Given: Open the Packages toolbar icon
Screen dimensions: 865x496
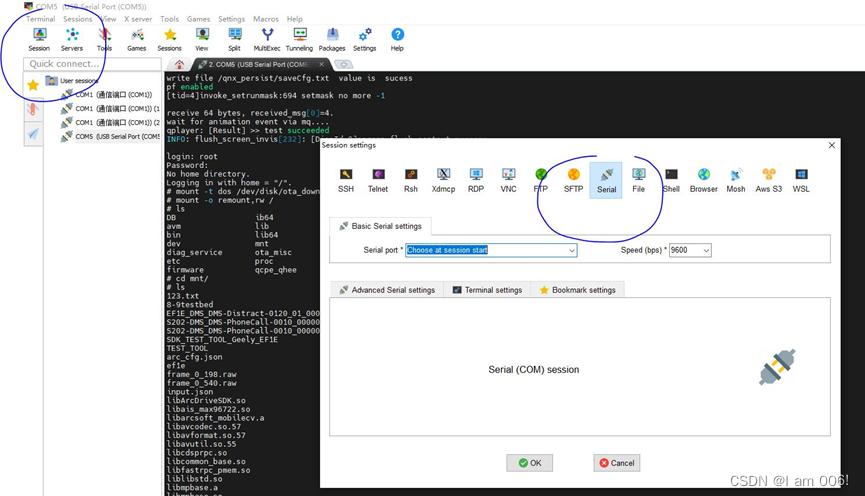Looking at the screenshot, I should point(332,40).
